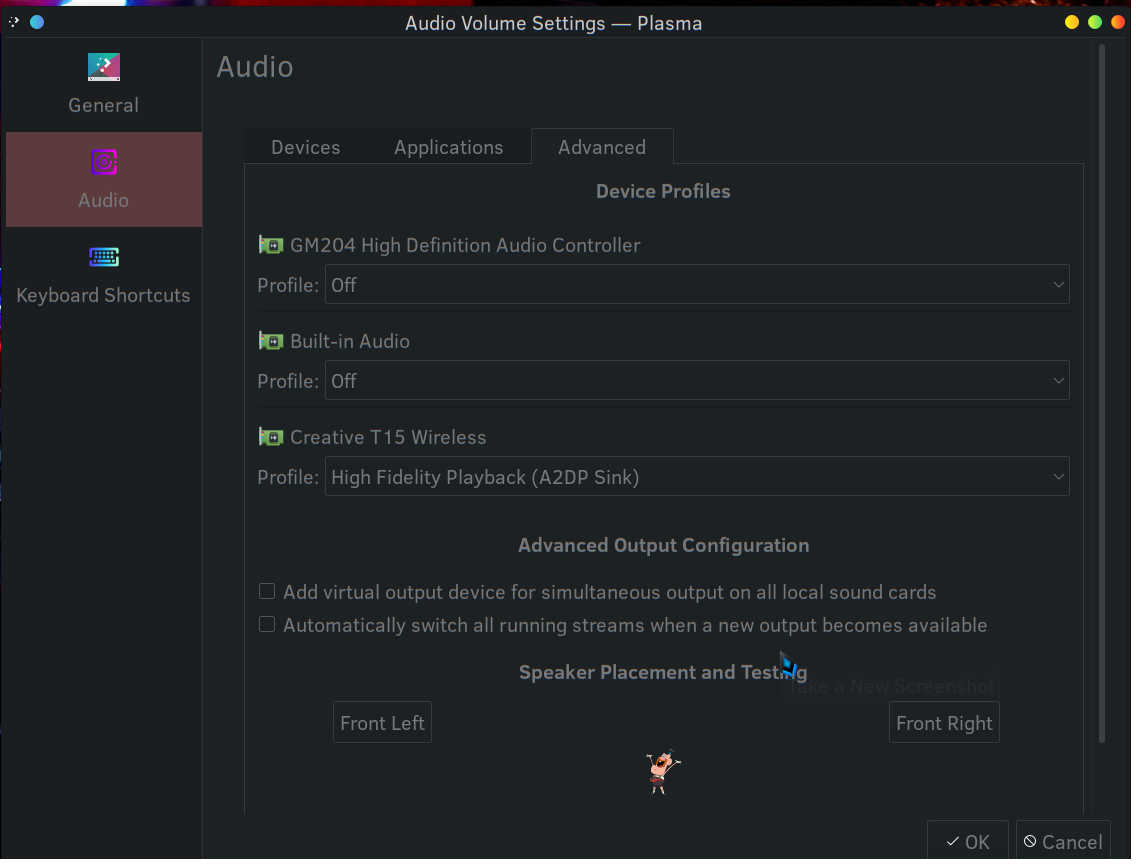
Task: Open the General settings icon in sidebar
Action: click(x=104, y=68)
